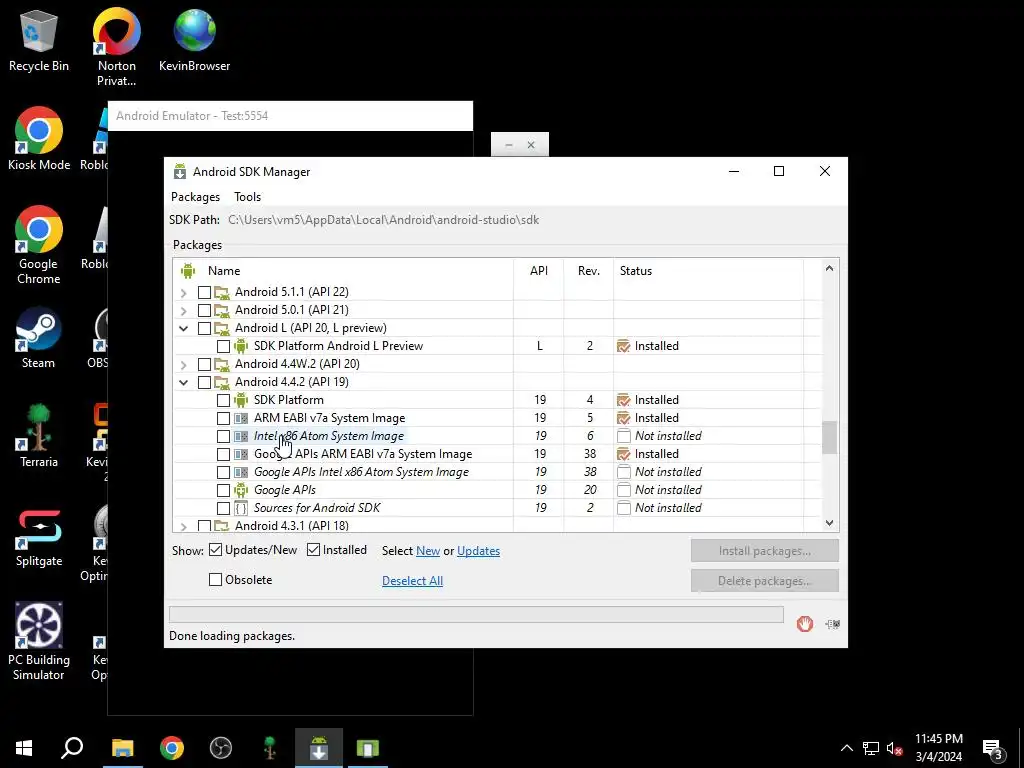Click the taskbar clock showing 11:45 PM
The height and width of the screenshot is (768, 1024).
tap(938, 748)
